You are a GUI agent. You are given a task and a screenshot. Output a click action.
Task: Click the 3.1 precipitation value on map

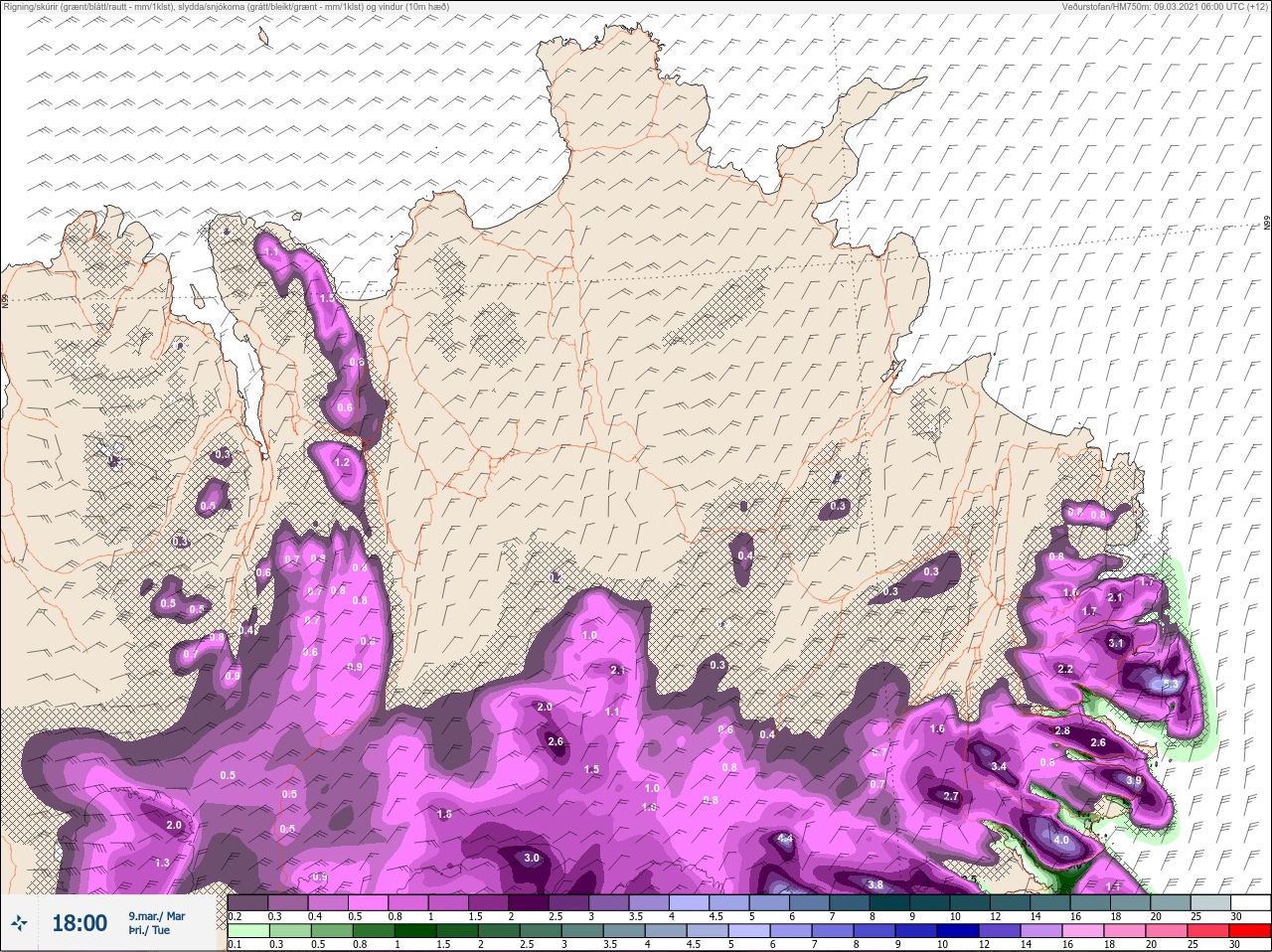point(1116,643)
